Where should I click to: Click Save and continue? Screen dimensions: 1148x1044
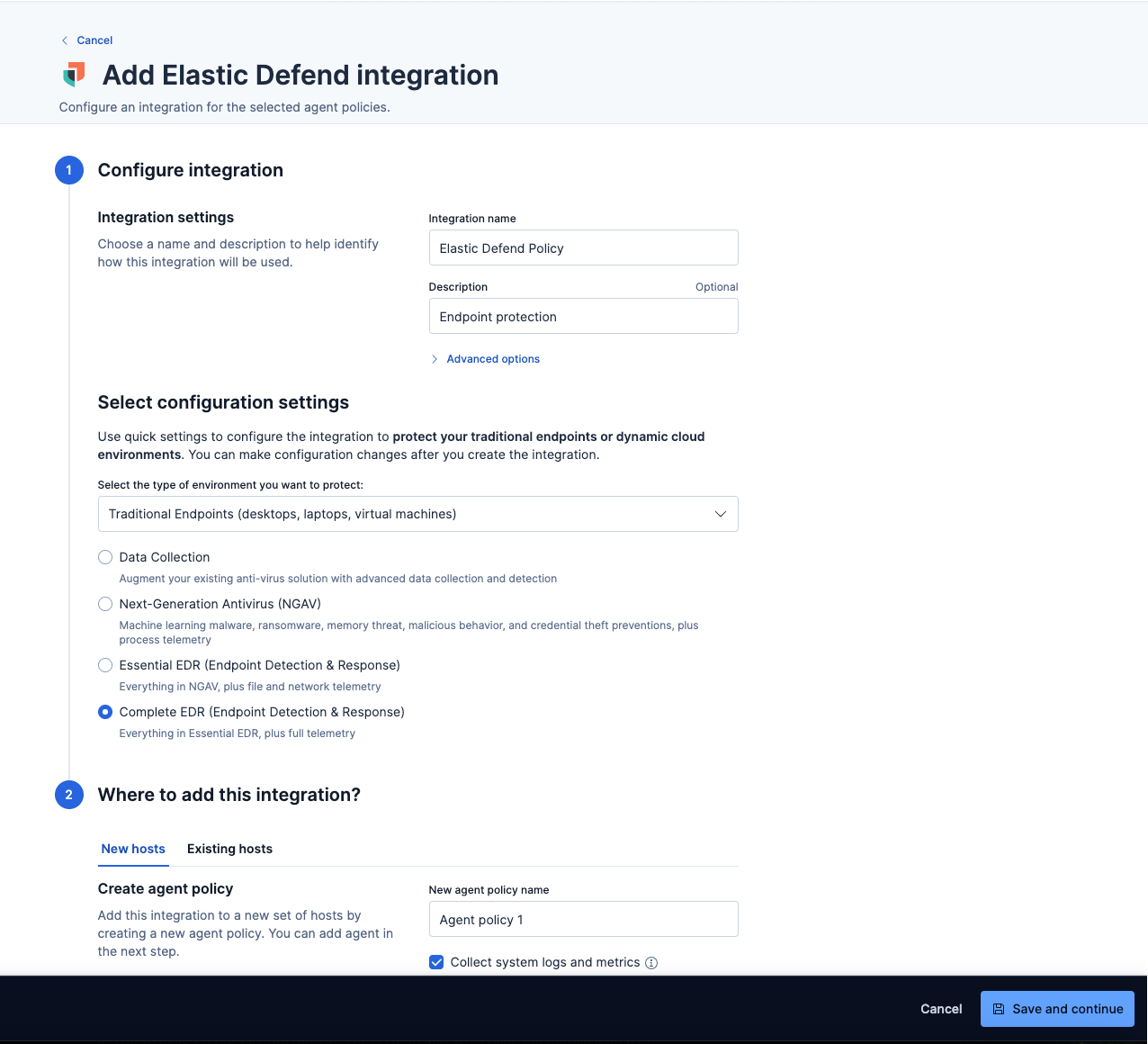[1057, 1009]
